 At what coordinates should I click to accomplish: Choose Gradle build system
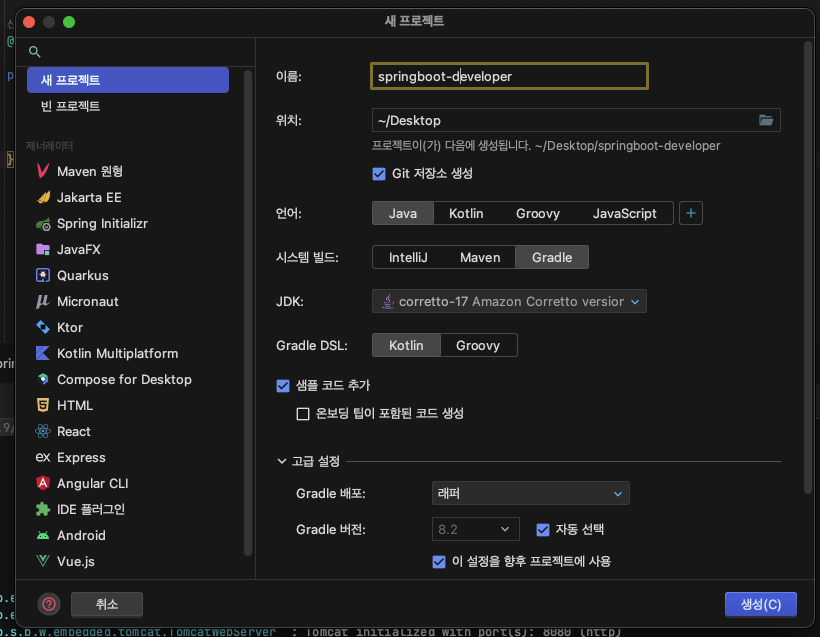pos(552,257)
